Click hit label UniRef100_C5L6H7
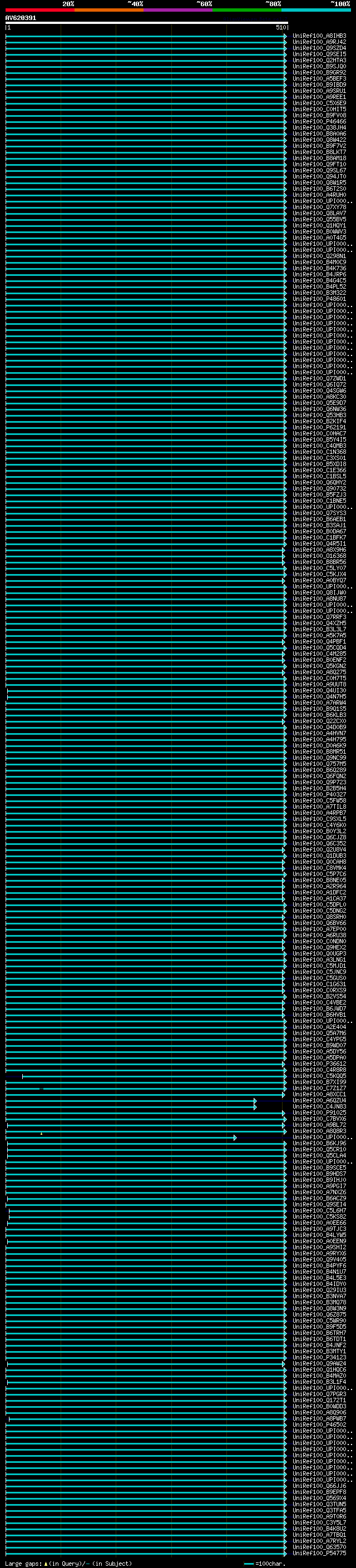 click(x=319, y=1211)
